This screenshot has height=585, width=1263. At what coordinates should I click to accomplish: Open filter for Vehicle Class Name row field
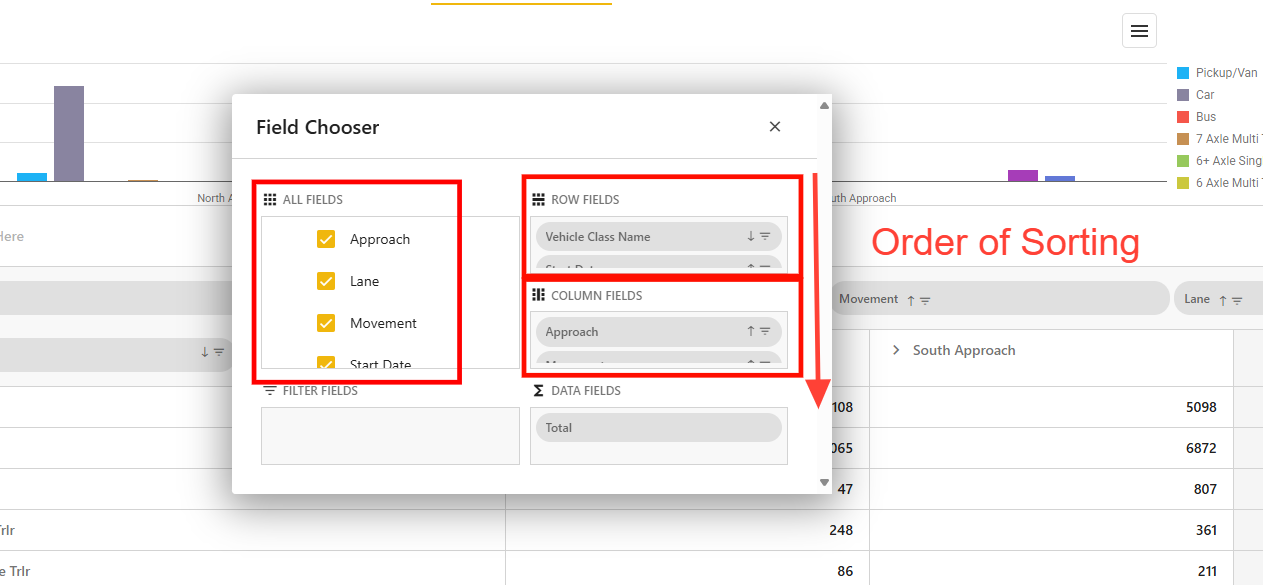[x=765, y=237]
